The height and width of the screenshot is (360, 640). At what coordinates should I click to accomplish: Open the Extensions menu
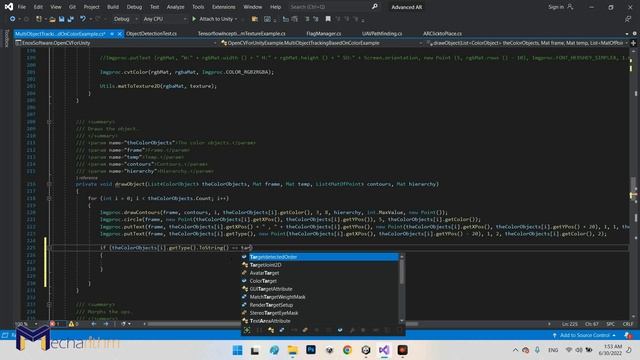pyautogui.click(x=224, y=7)
